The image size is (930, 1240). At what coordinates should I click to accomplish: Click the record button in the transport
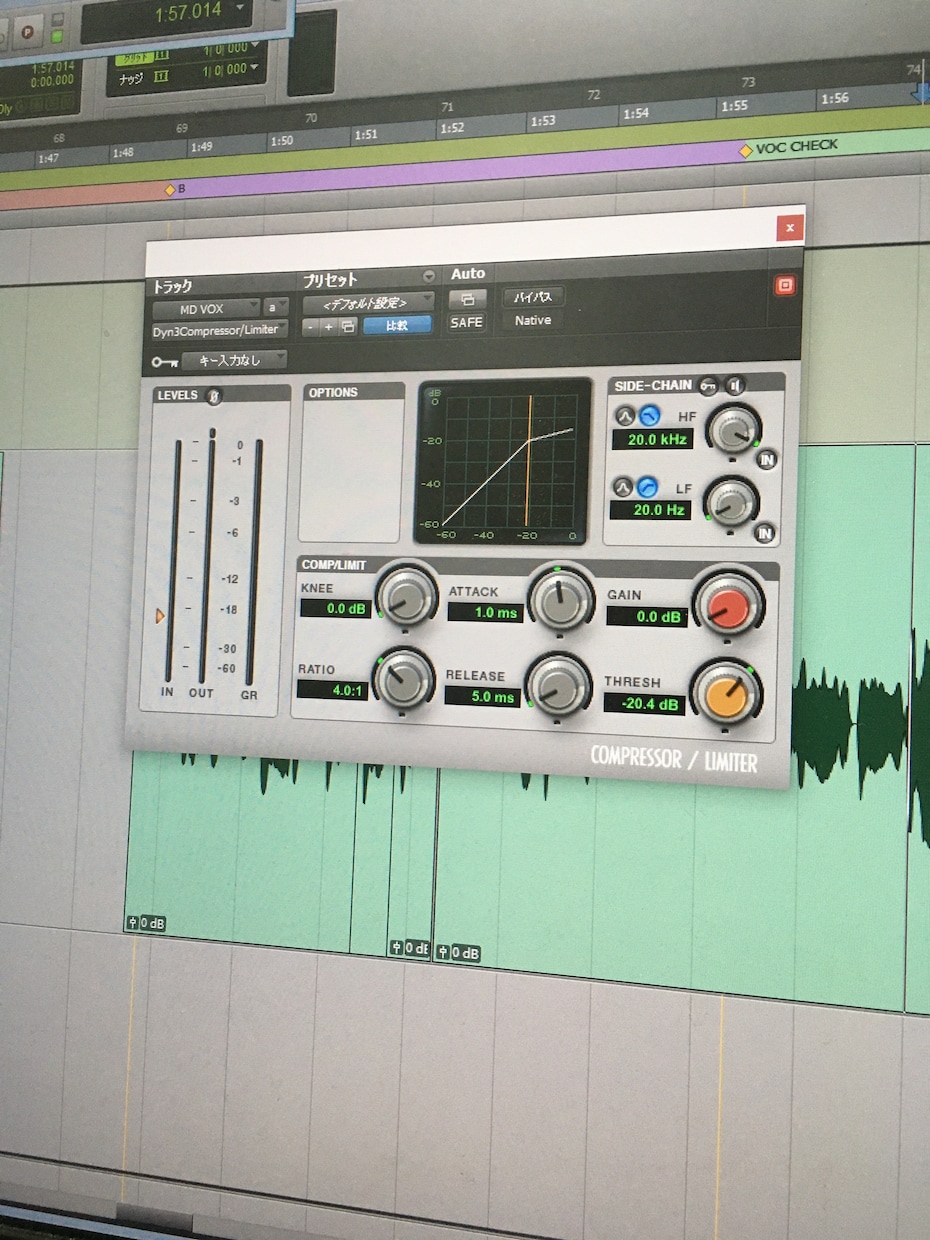[27, 30]
